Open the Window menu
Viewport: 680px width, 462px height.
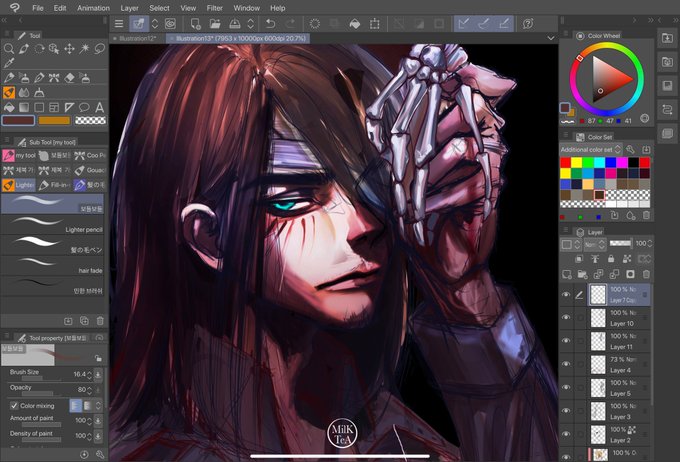coord(246,8)
